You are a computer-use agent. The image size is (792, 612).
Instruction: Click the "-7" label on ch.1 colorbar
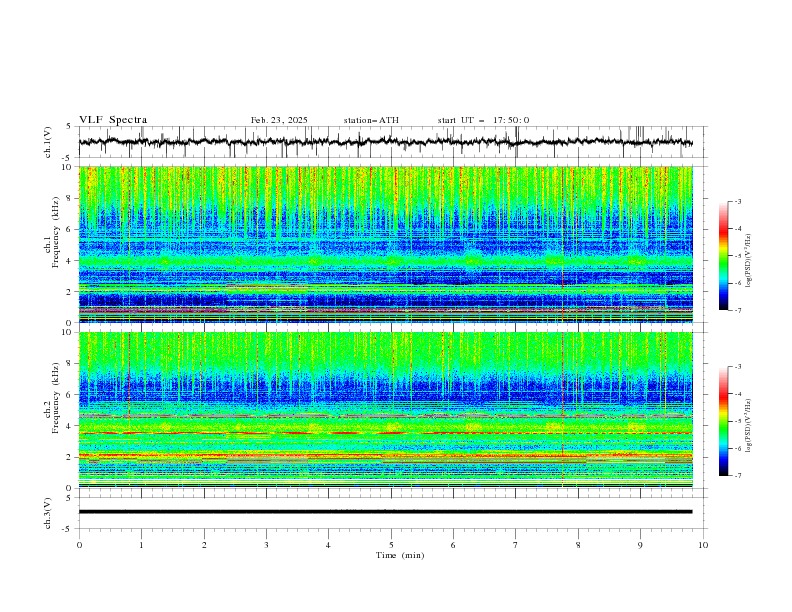coord(737,310)
